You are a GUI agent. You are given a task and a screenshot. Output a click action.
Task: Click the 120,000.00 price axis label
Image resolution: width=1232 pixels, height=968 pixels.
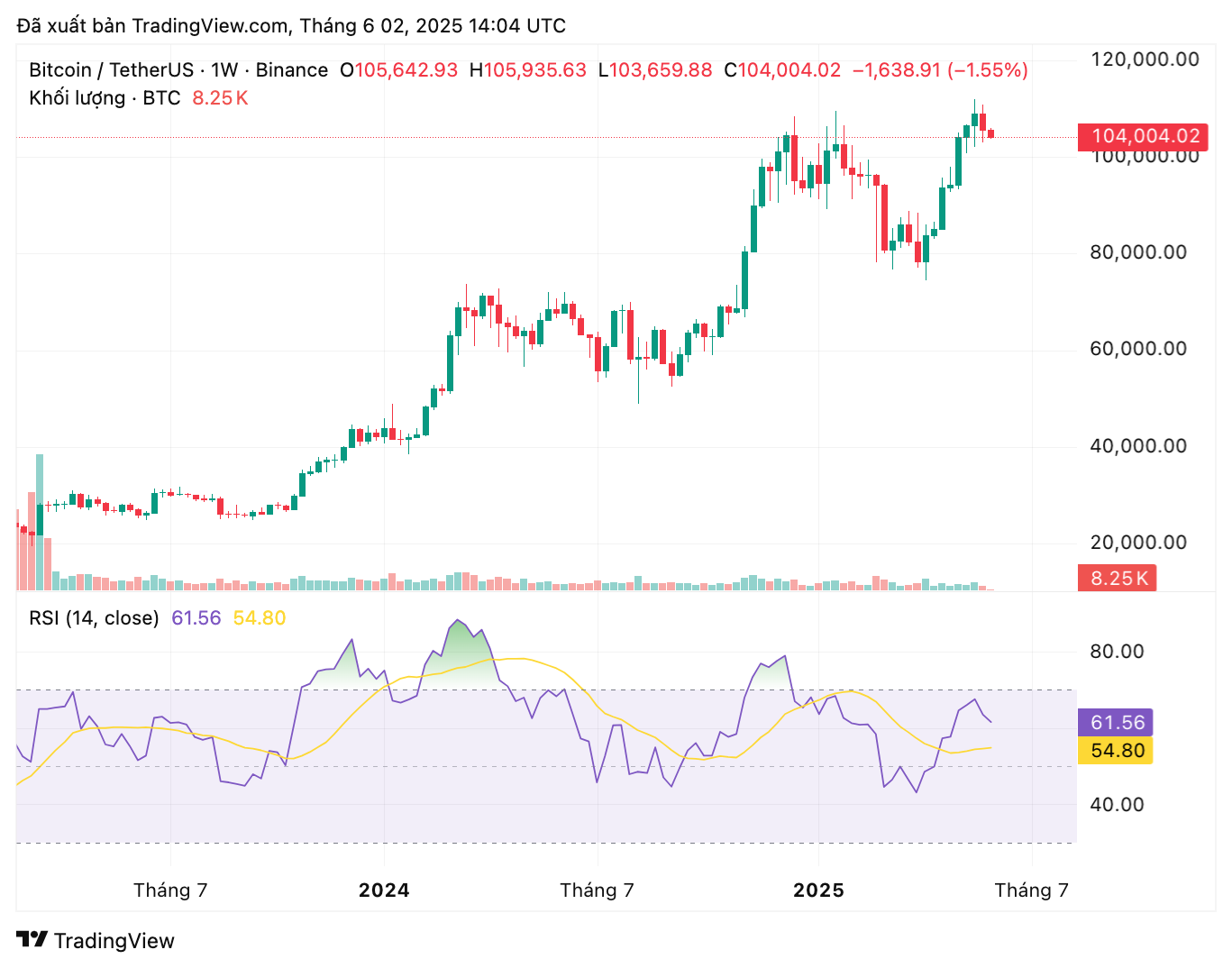point(1145,60)
